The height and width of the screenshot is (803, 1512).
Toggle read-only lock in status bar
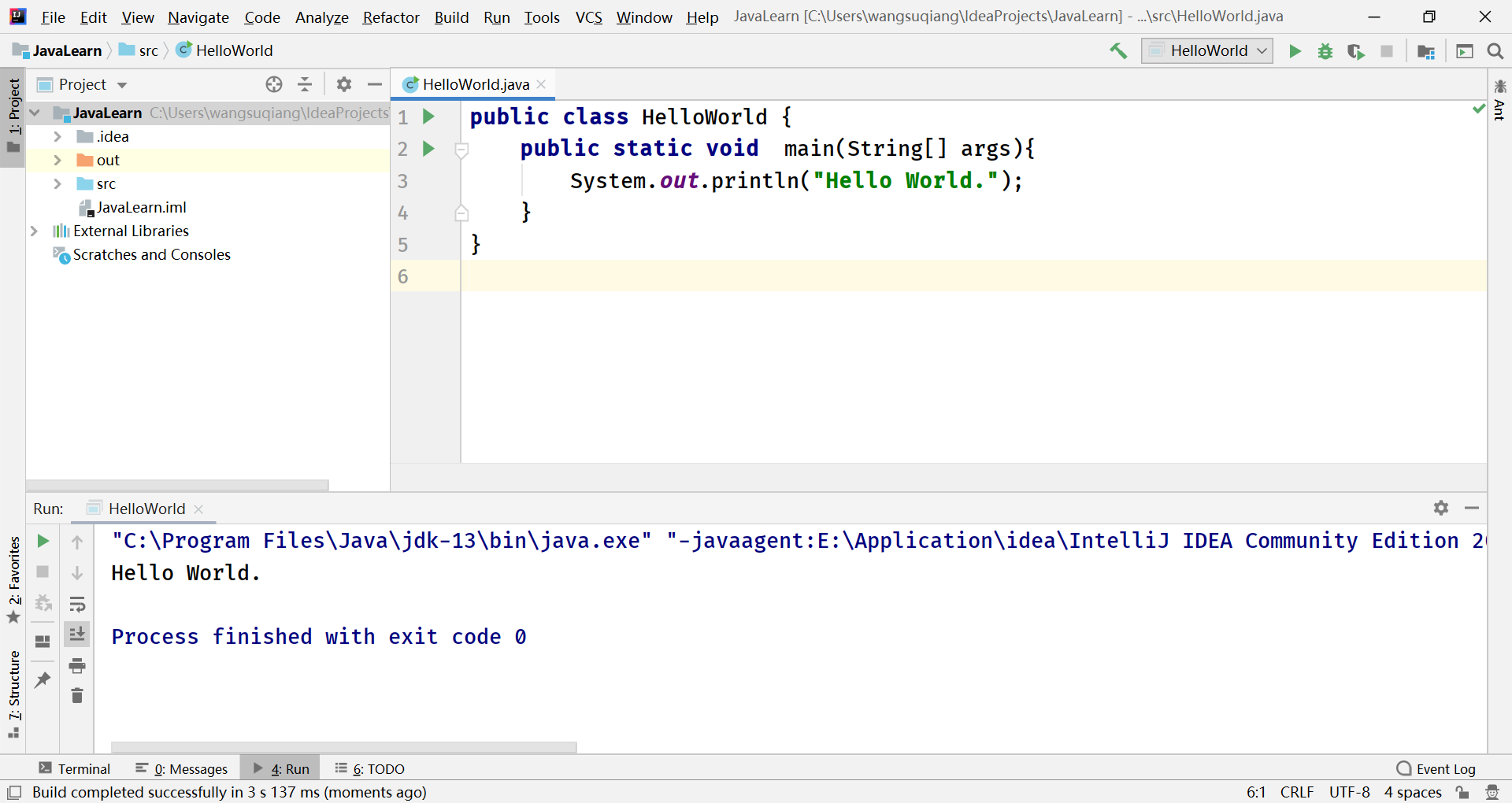click(1462, 792)
